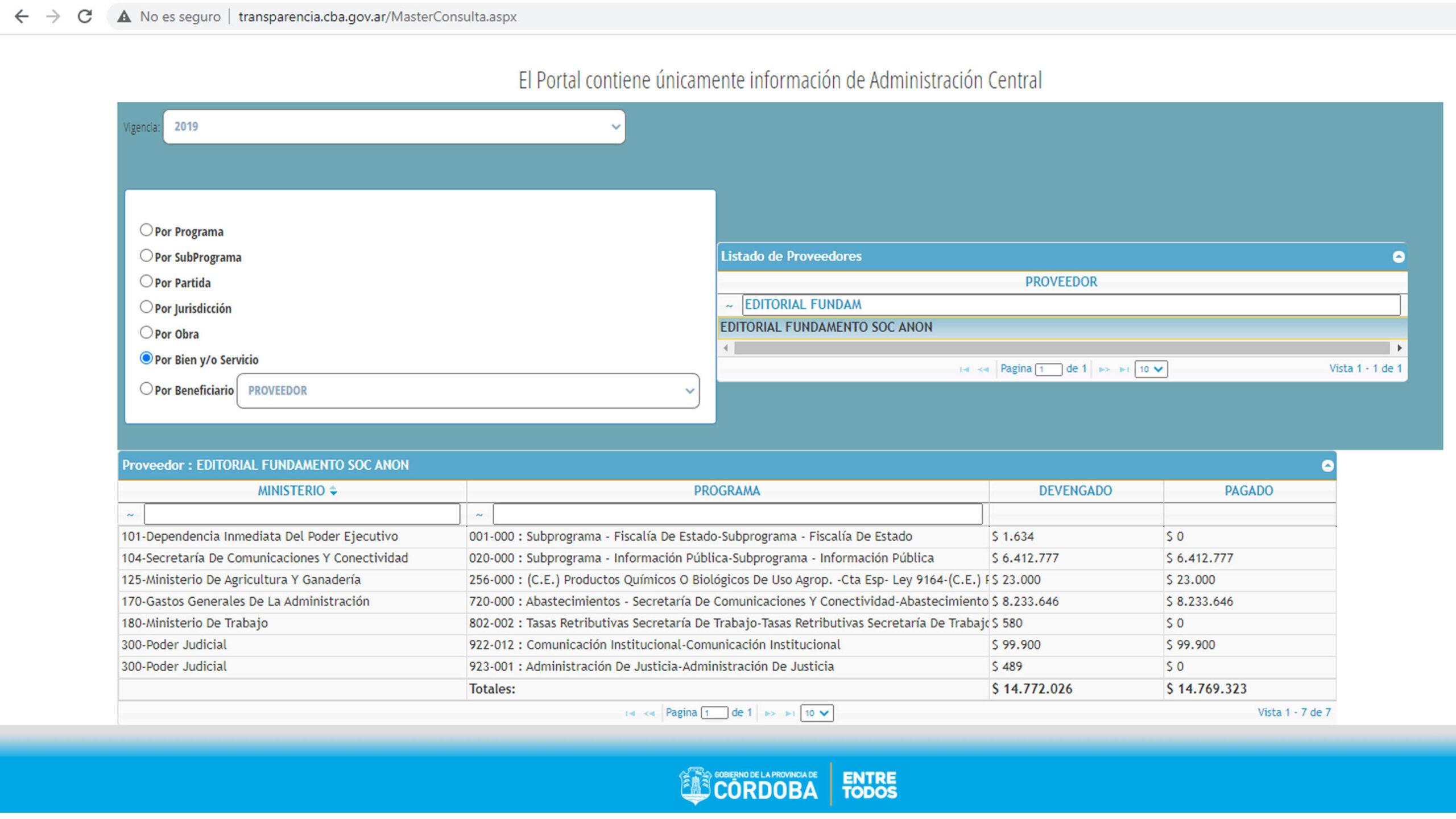The height and width of the screenshot is (819, 1456).
Task: Click the not-secure warning icon
Action: coord(124,16)
